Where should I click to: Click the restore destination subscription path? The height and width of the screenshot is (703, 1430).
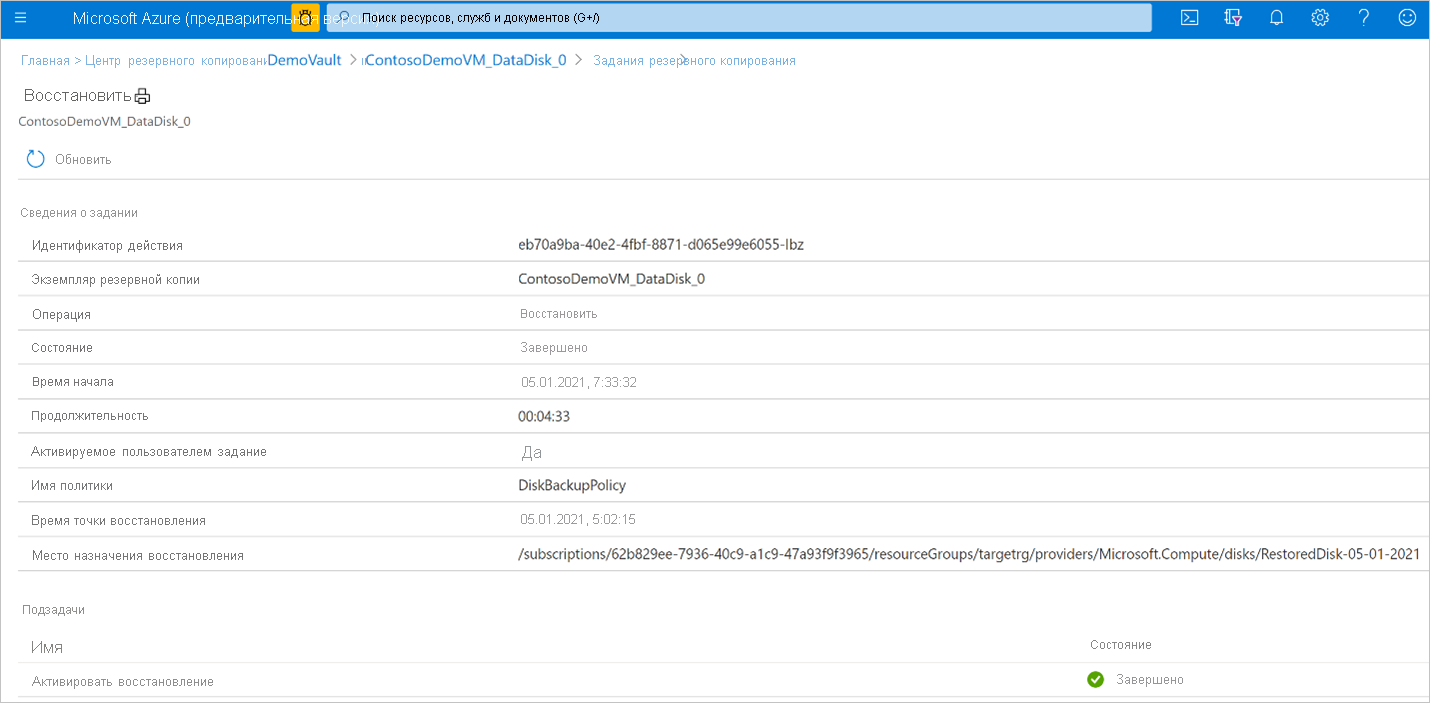(969, 554)
